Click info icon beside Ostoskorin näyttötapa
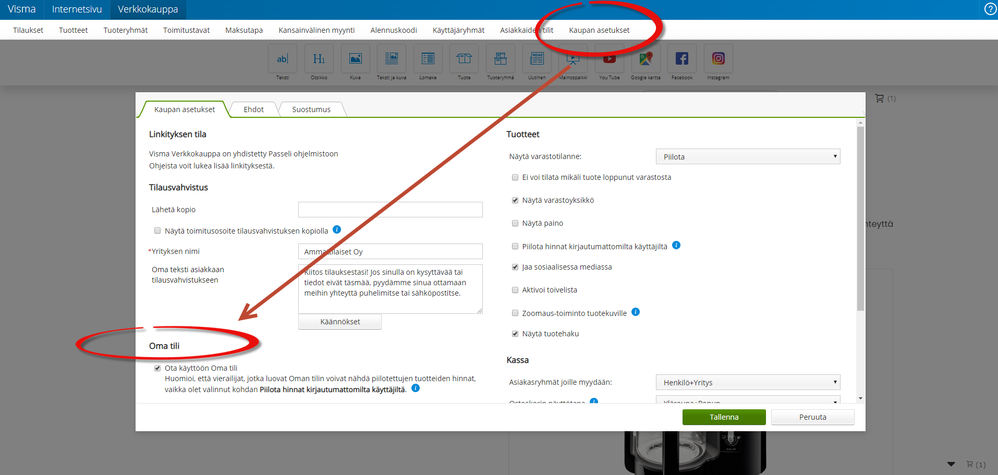The height and width of the screenshot is (475, 998). (593, 402)
